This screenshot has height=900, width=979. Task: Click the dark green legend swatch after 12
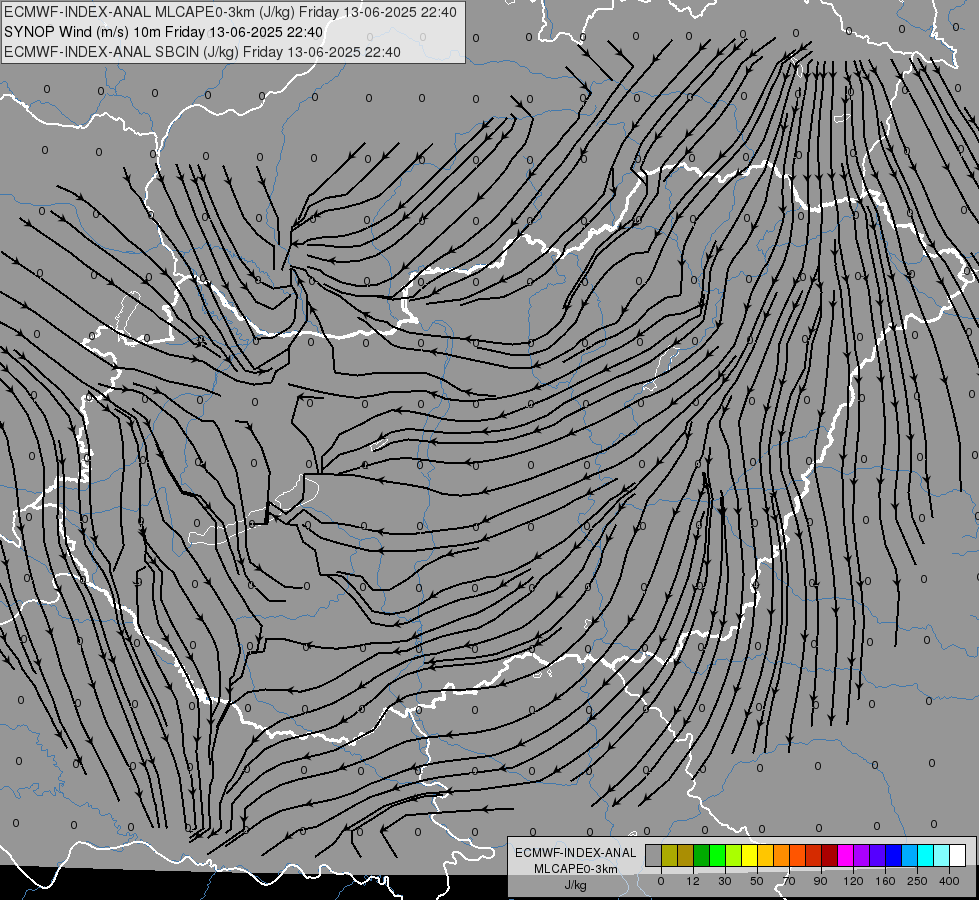(x=702, y=855)
